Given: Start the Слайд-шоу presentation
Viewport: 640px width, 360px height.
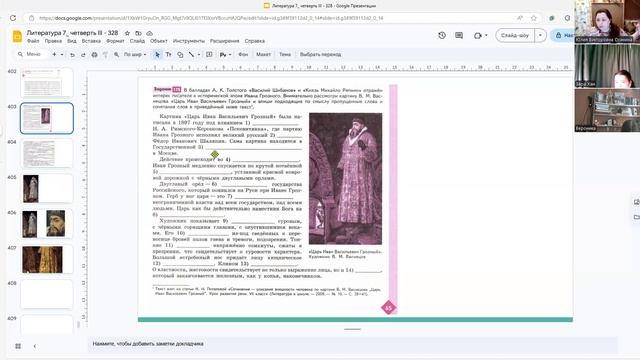Looking at the screenshot, I should pos(515,36).
